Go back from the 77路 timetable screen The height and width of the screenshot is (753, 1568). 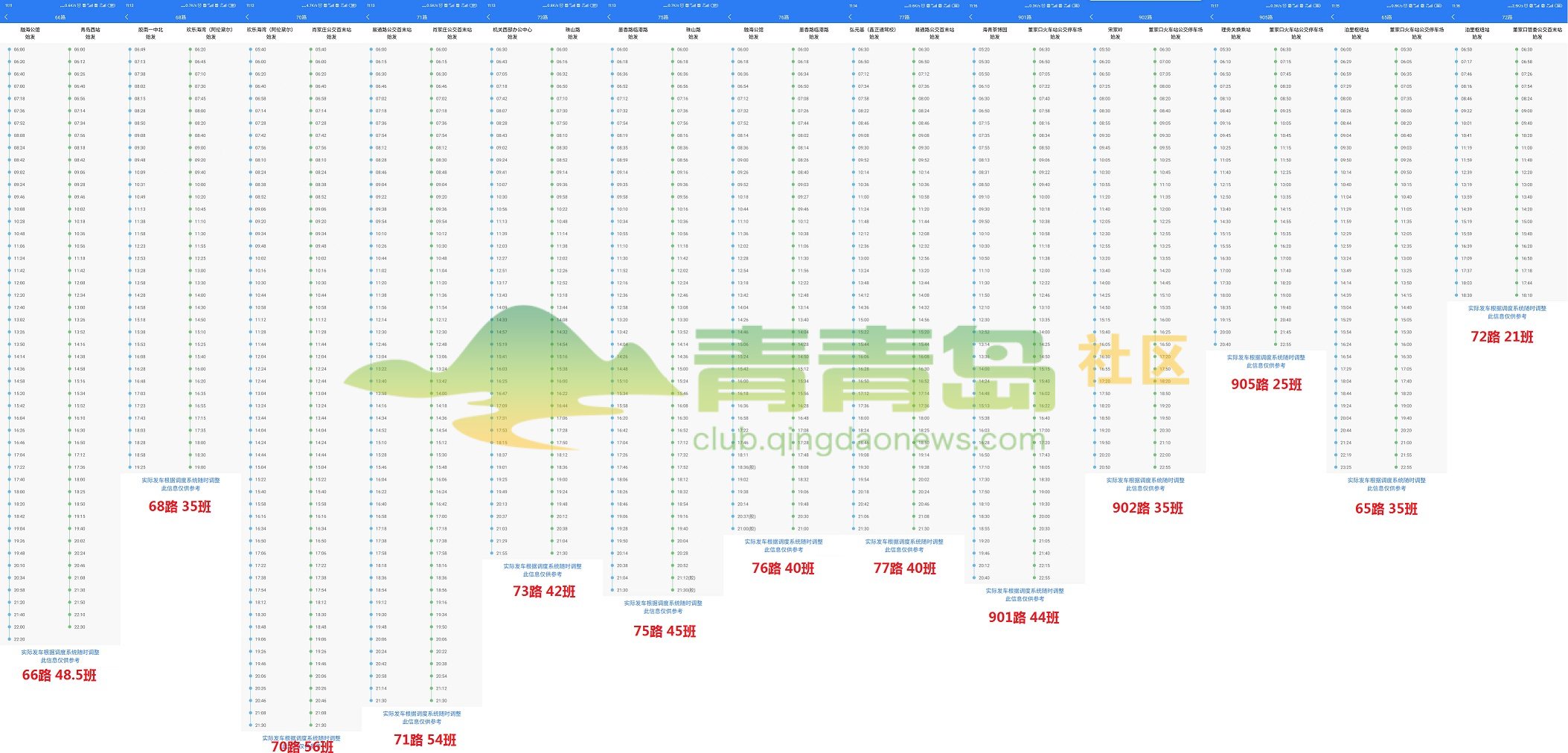point(850,17)
